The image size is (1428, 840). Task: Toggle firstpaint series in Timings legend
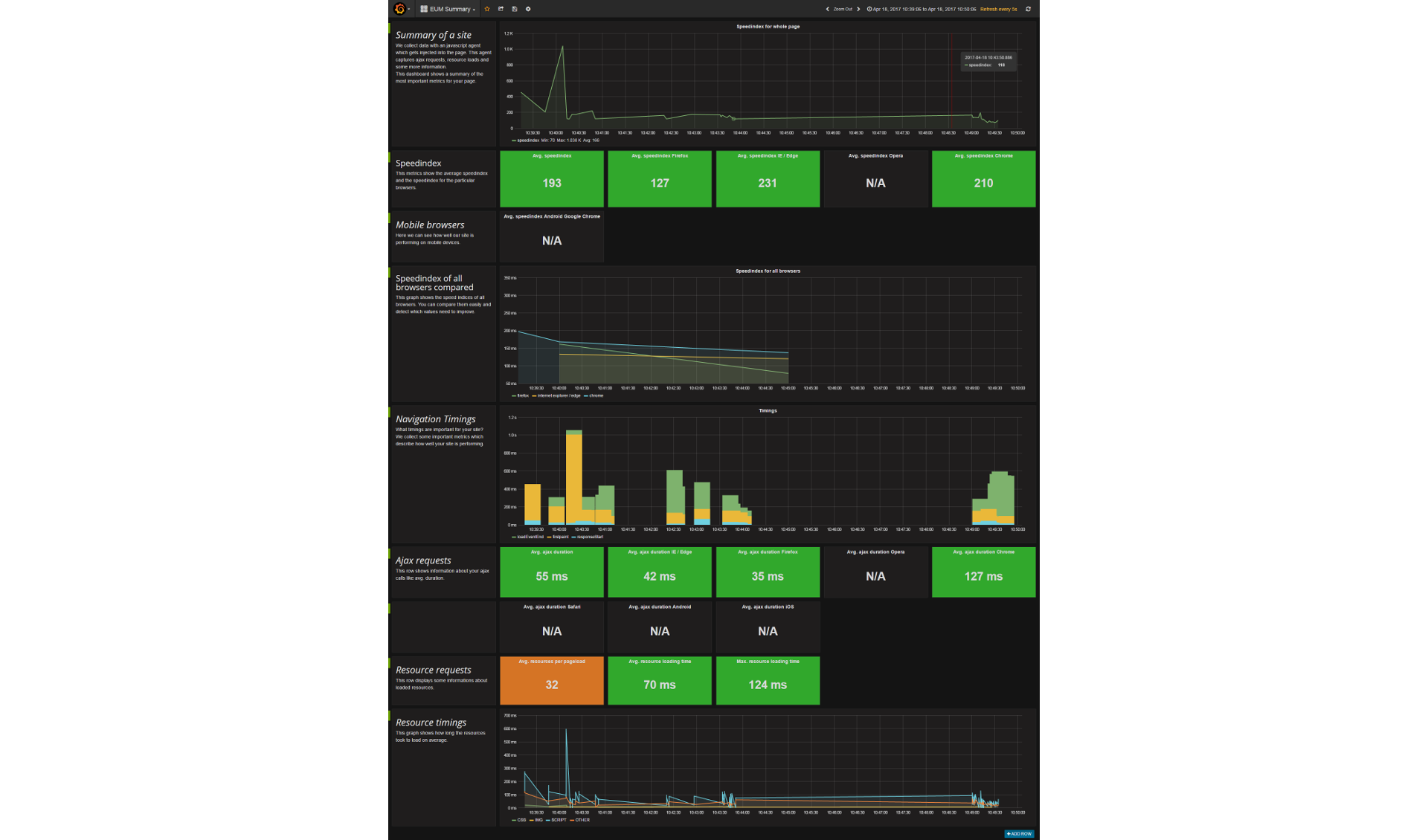point(560,537)
